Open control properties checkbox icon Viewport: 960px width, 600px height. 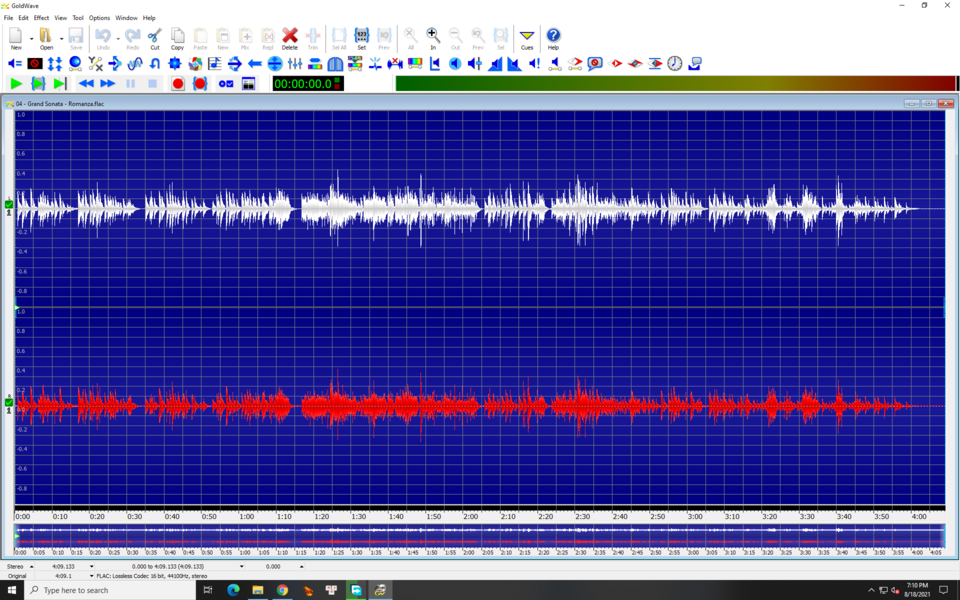pos(226,84)
